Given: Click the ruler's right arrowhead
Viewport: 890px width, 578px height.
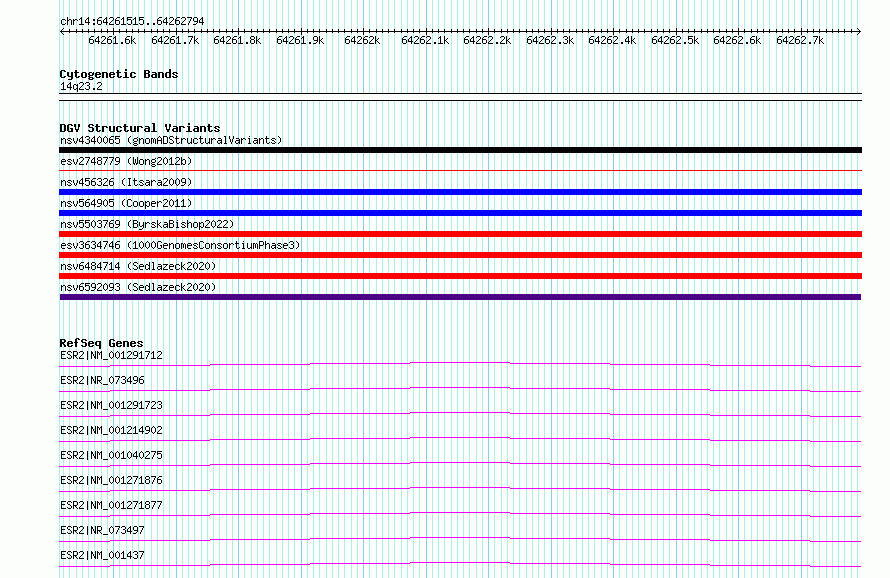Looking at the screenshot, I should click(859, 32).
